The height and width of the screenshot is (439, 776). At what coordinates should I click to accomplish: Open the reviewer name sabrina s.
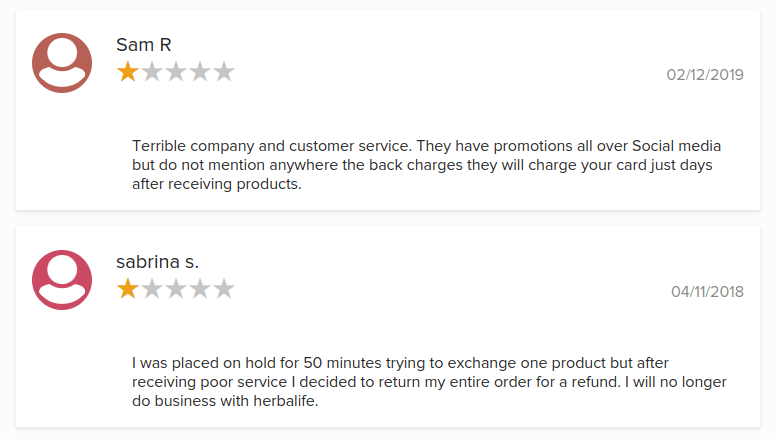pos(157,262)
